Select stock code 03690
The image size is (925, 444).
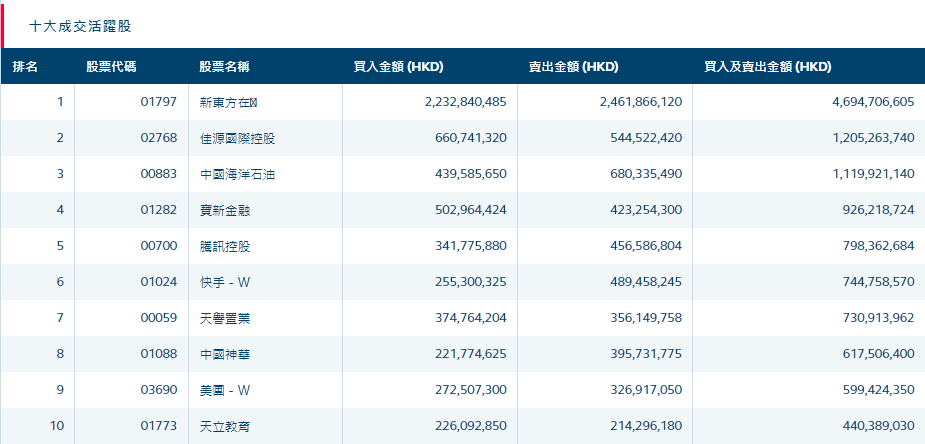pyautogui.click(x=159, y=390)
